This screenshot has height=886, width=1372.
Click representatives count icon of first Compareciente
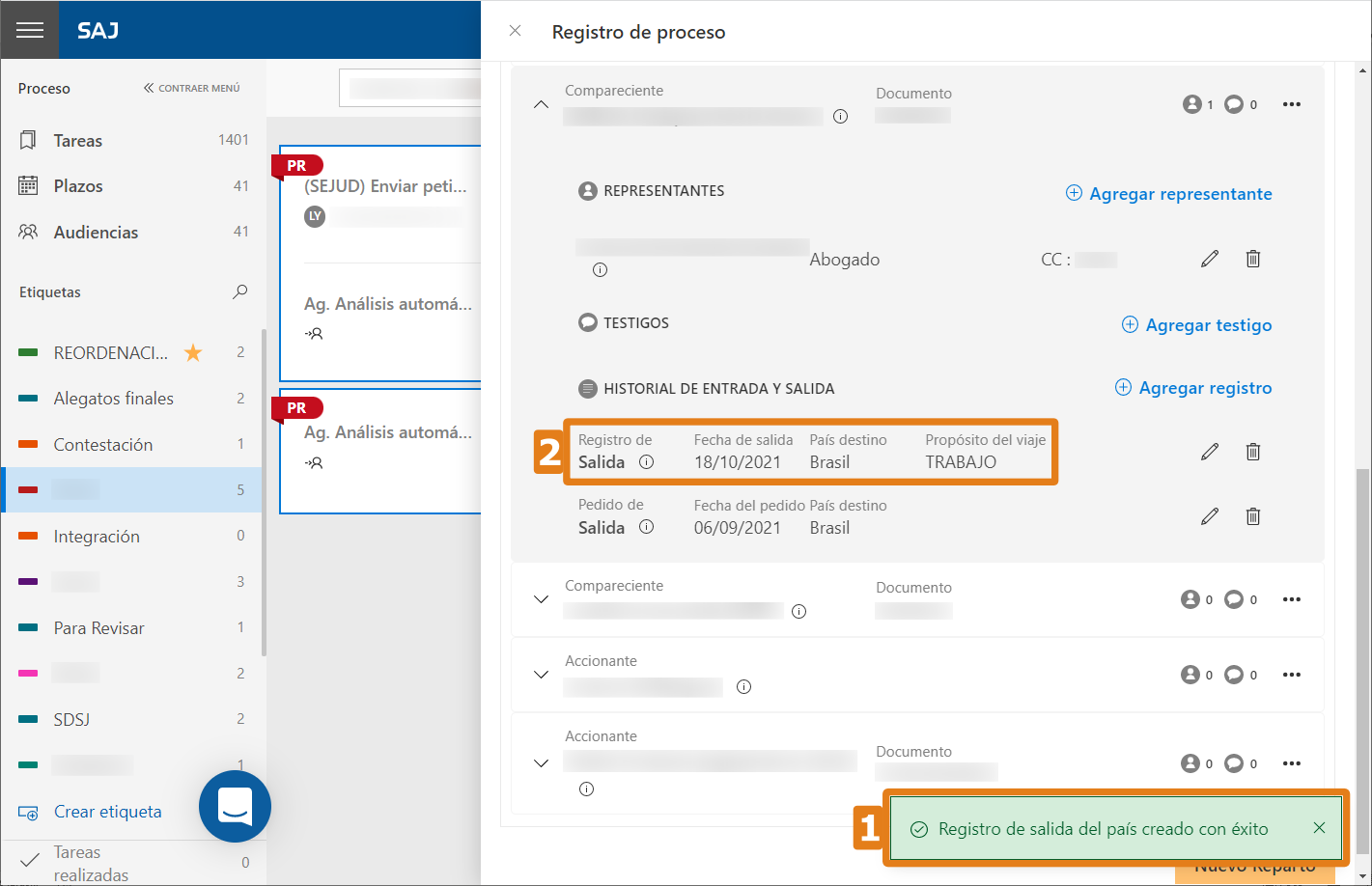click(x=1192, y=104)
